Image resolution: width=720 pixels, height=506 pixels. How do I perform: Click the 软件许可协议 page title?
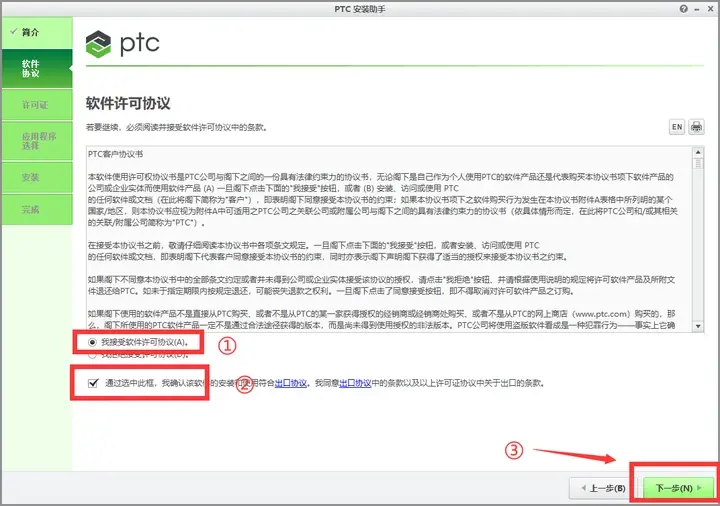[128, 103]
